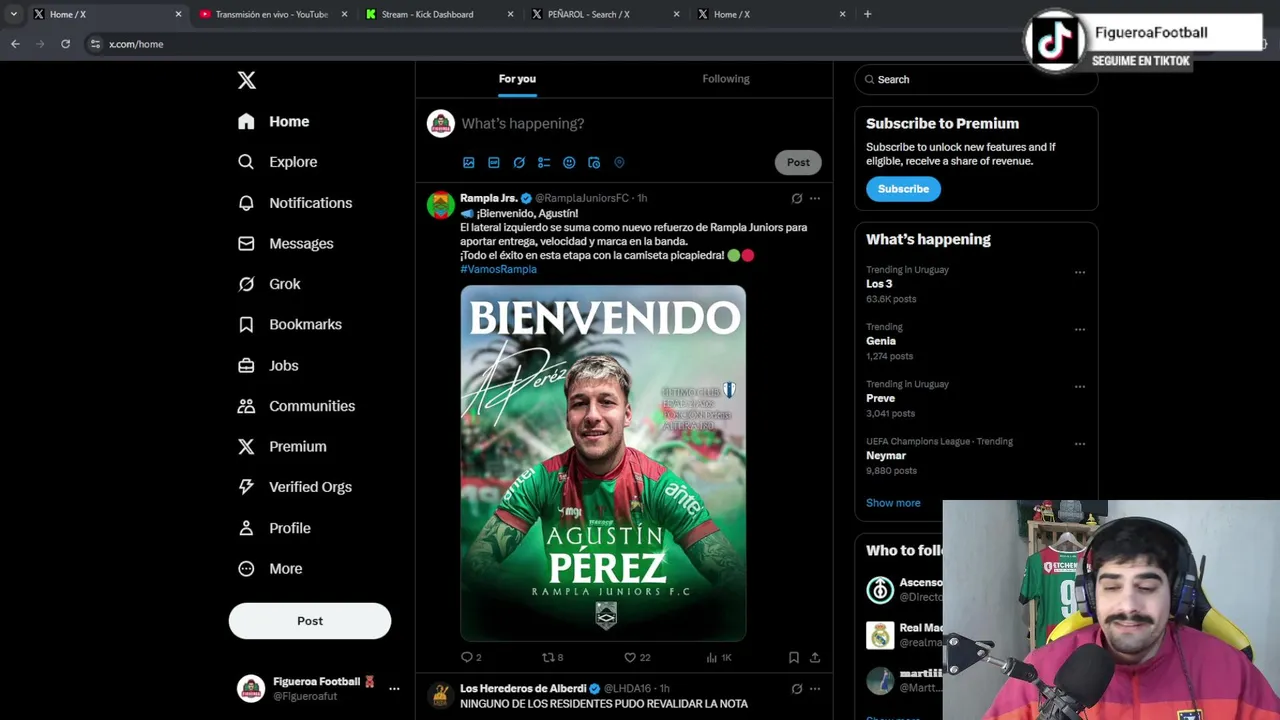Open more options on Los Herederos post
1280x720 pixels.
point(815,689)
